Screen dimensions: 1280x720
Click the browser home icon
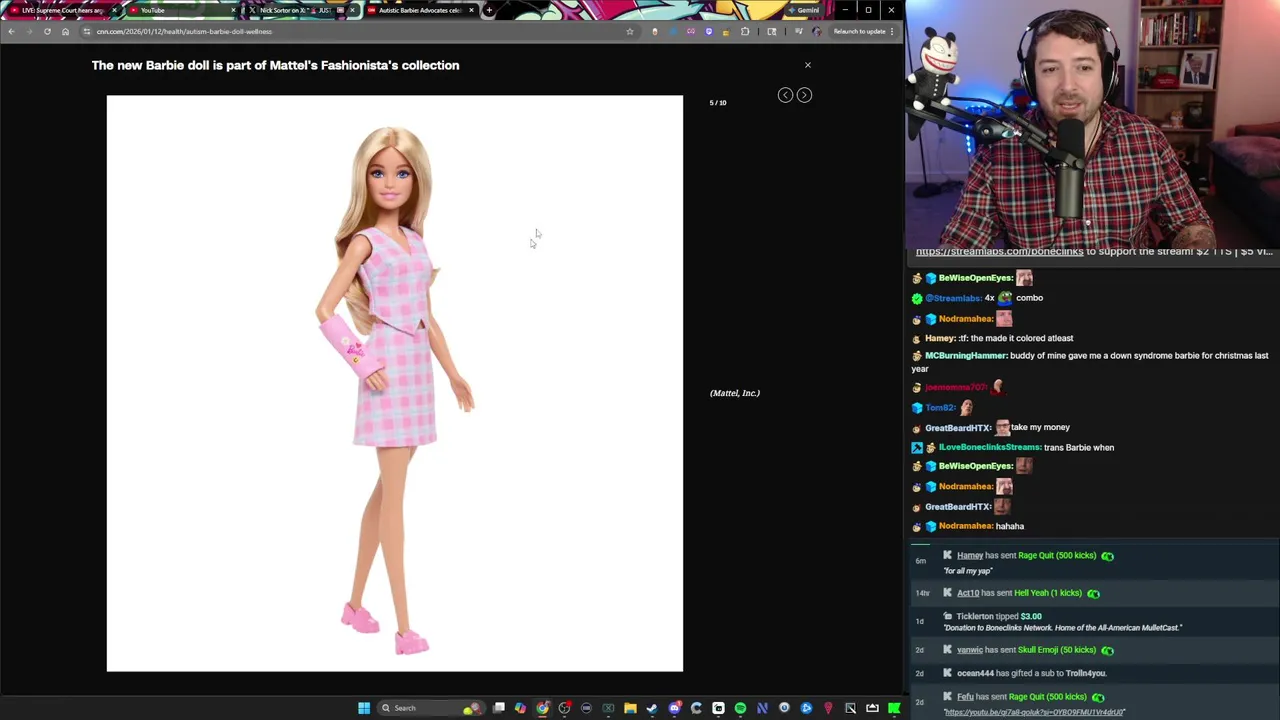(65, 31)
